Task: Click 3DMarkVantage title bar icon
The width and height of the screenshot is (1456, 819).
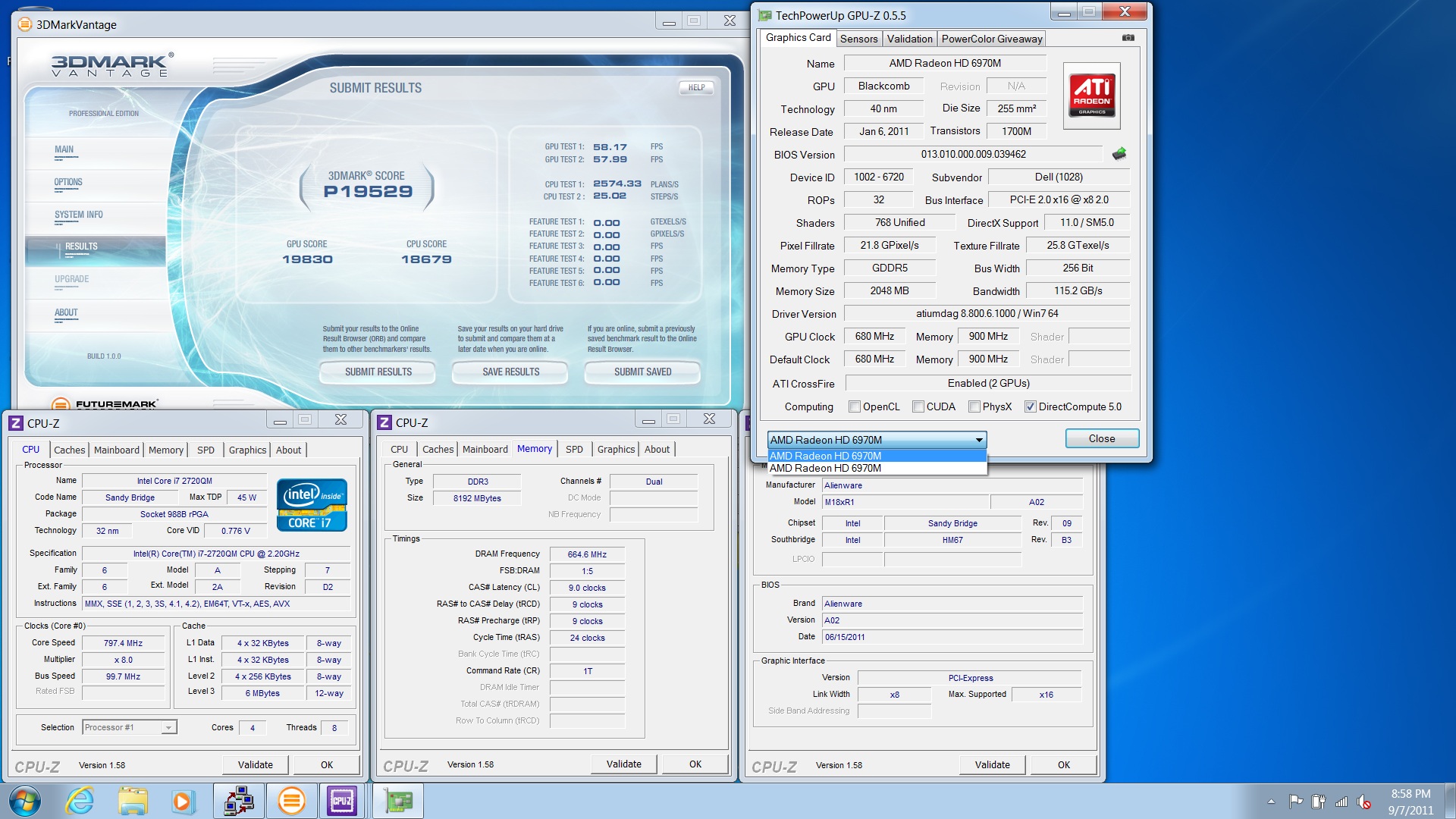Action: tap(25, 24)
